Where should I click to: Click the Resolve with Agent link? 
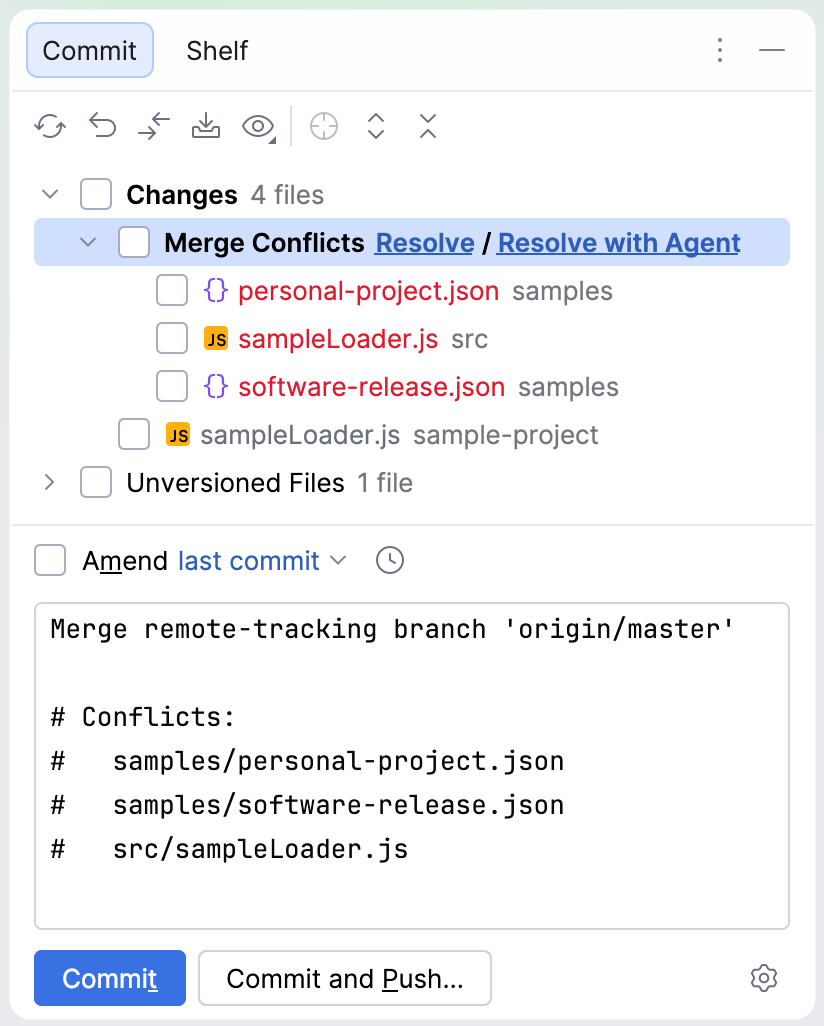[x=619, y=243]
